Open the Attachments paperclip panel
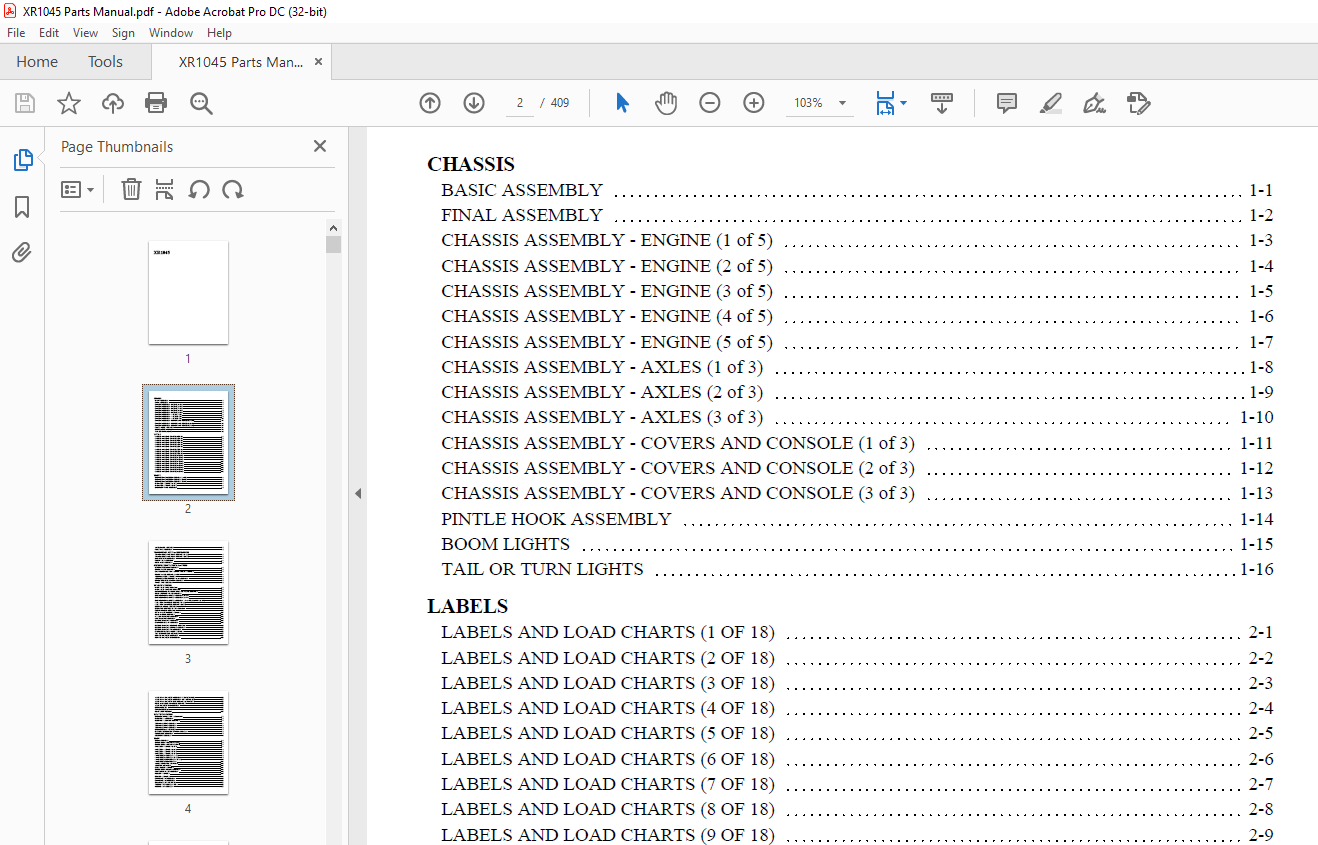 pyautogui.click(x=22, y=252)
